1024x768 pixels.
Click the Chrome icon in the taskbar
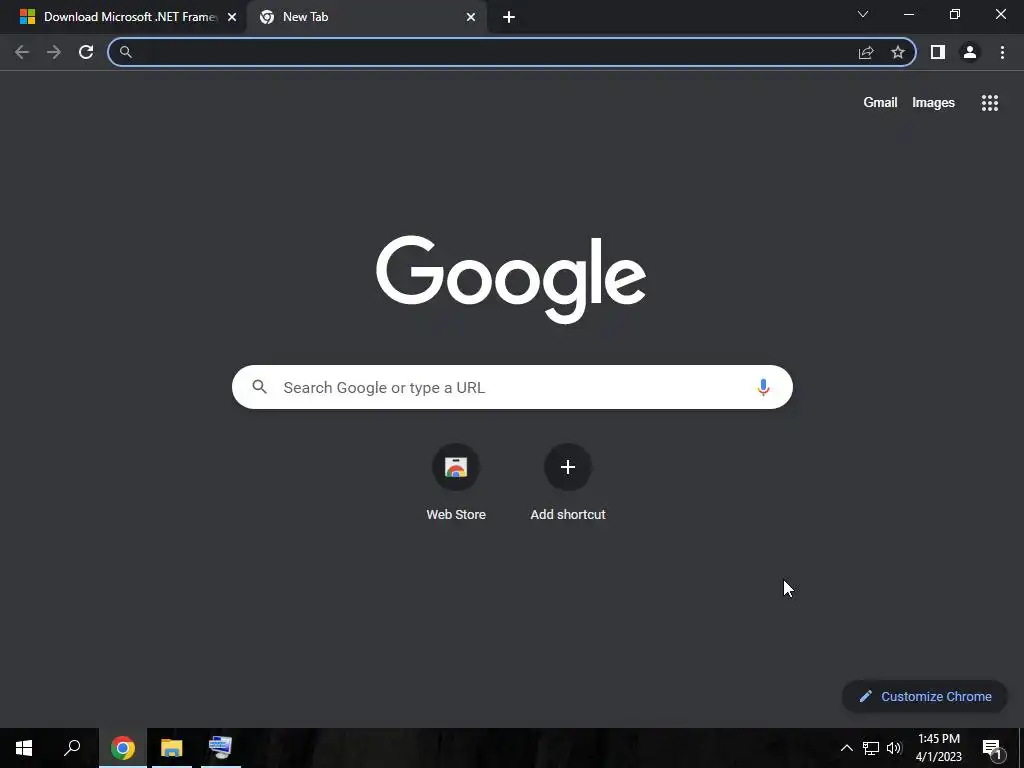123,748
